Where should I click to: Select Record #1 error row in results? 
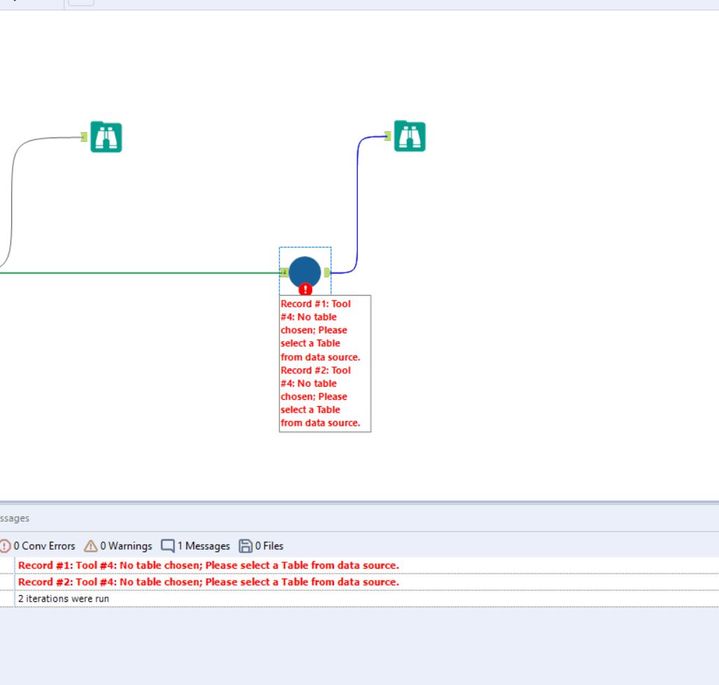pyautogui.click(x=360, y=565)
